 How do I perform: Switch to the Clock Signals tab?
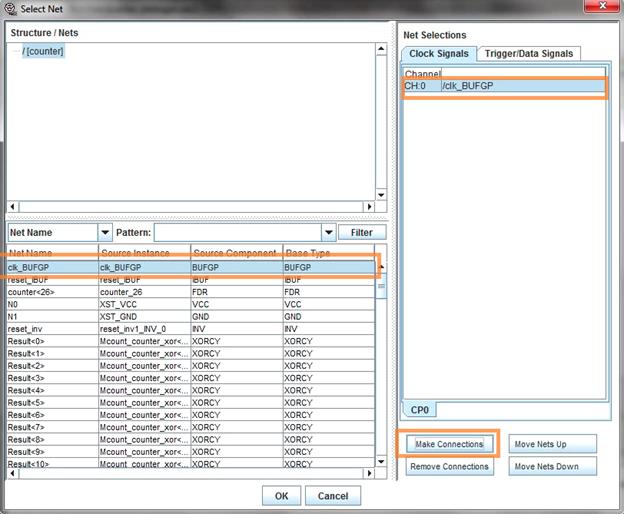438,54
